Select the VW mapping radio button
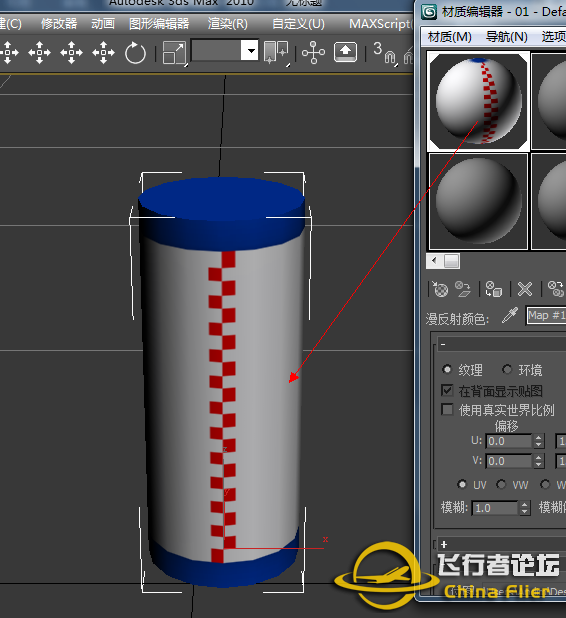The height and width of the screenshot is (618, 566). coord(501,484)
